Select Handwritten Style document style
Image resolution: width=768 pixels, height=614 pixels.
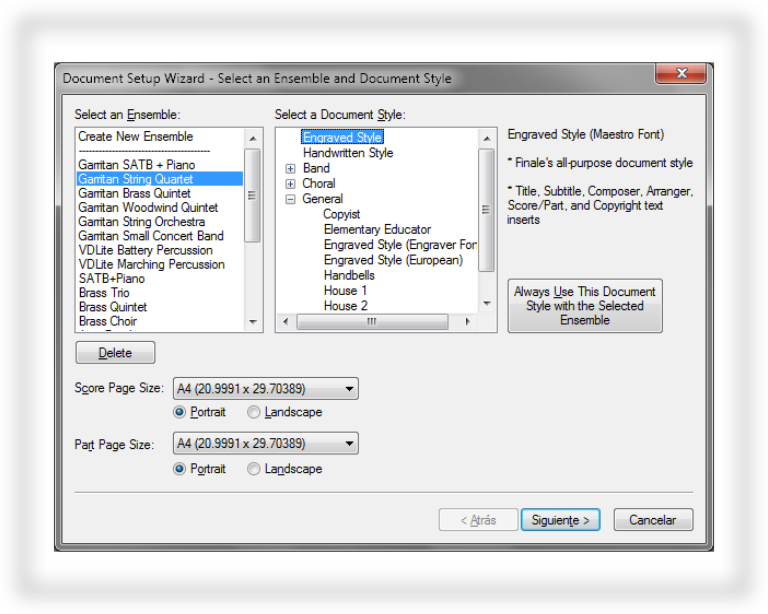coord(348,153)
